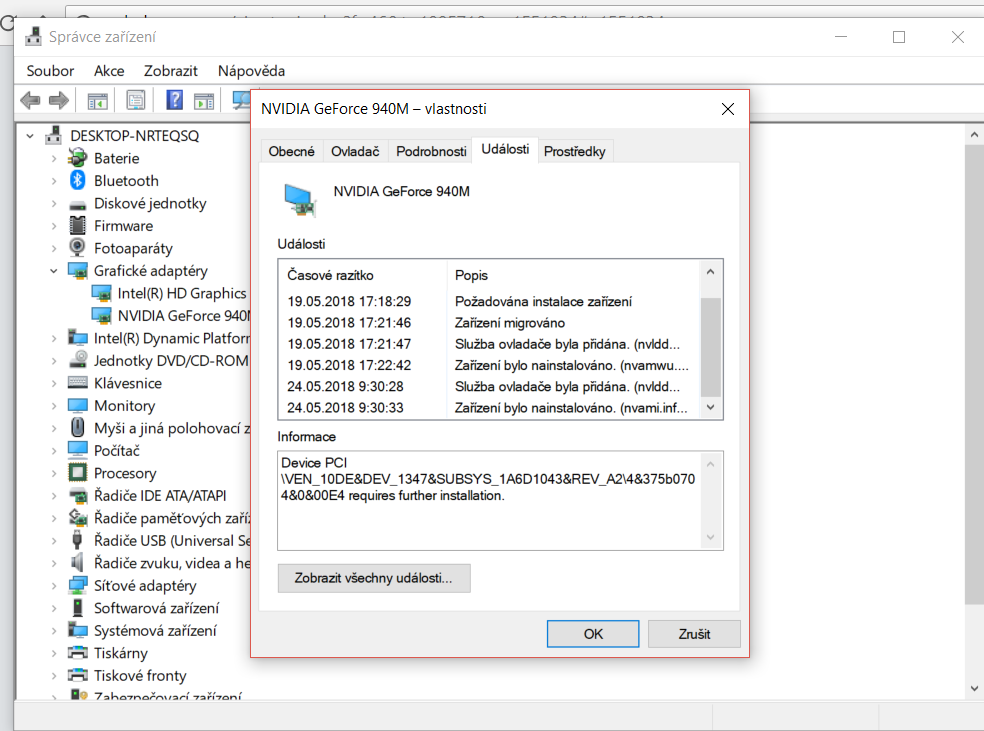The image size is (984, 731).
Task: Click the Jednotky DVD/CD-ROM disc icon
Action: [x=77, y=360]
